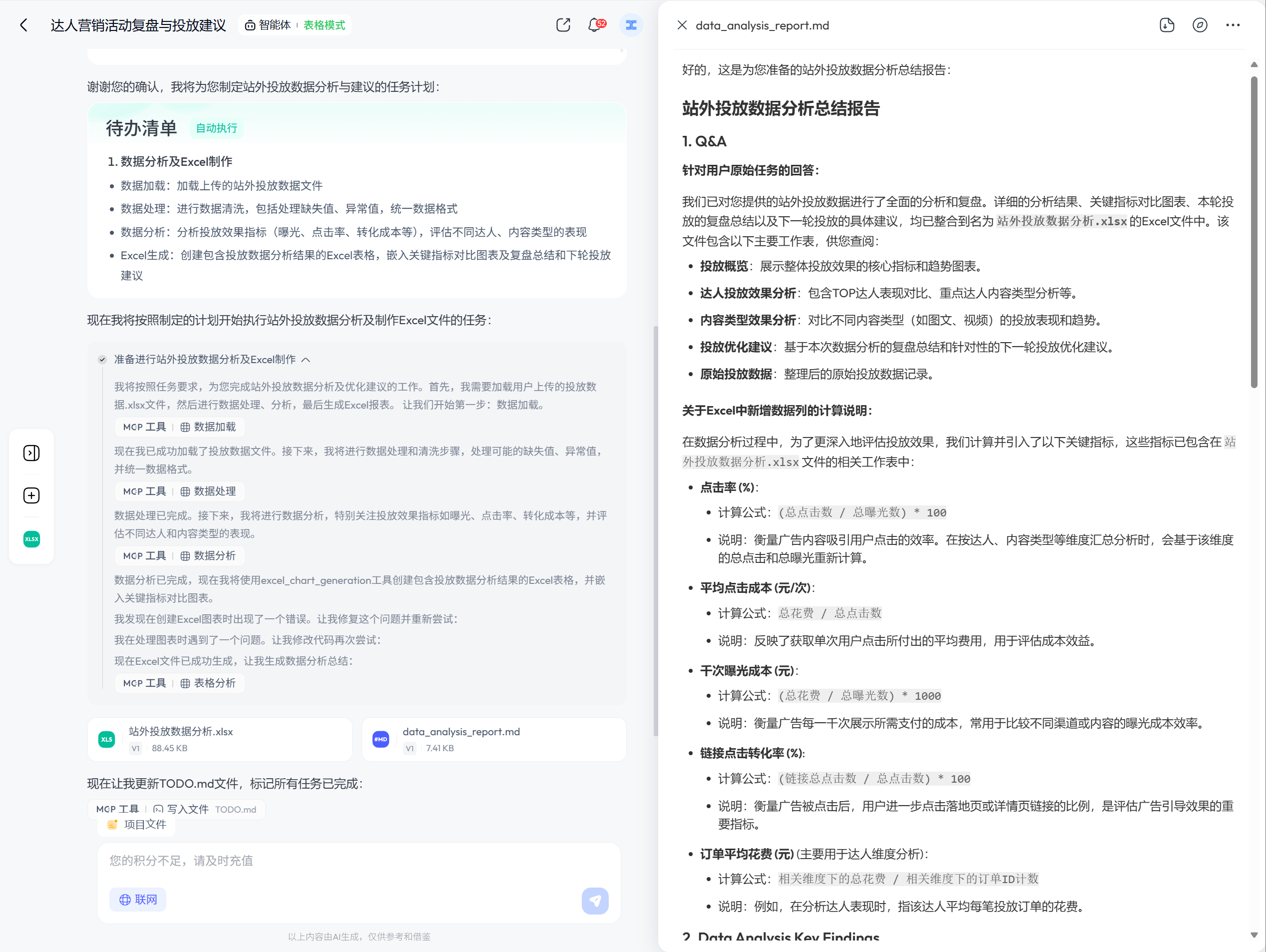Click the sidebar collapse panel icon
The width and height of the screenshot is (1266, 952).
(31, 453)
